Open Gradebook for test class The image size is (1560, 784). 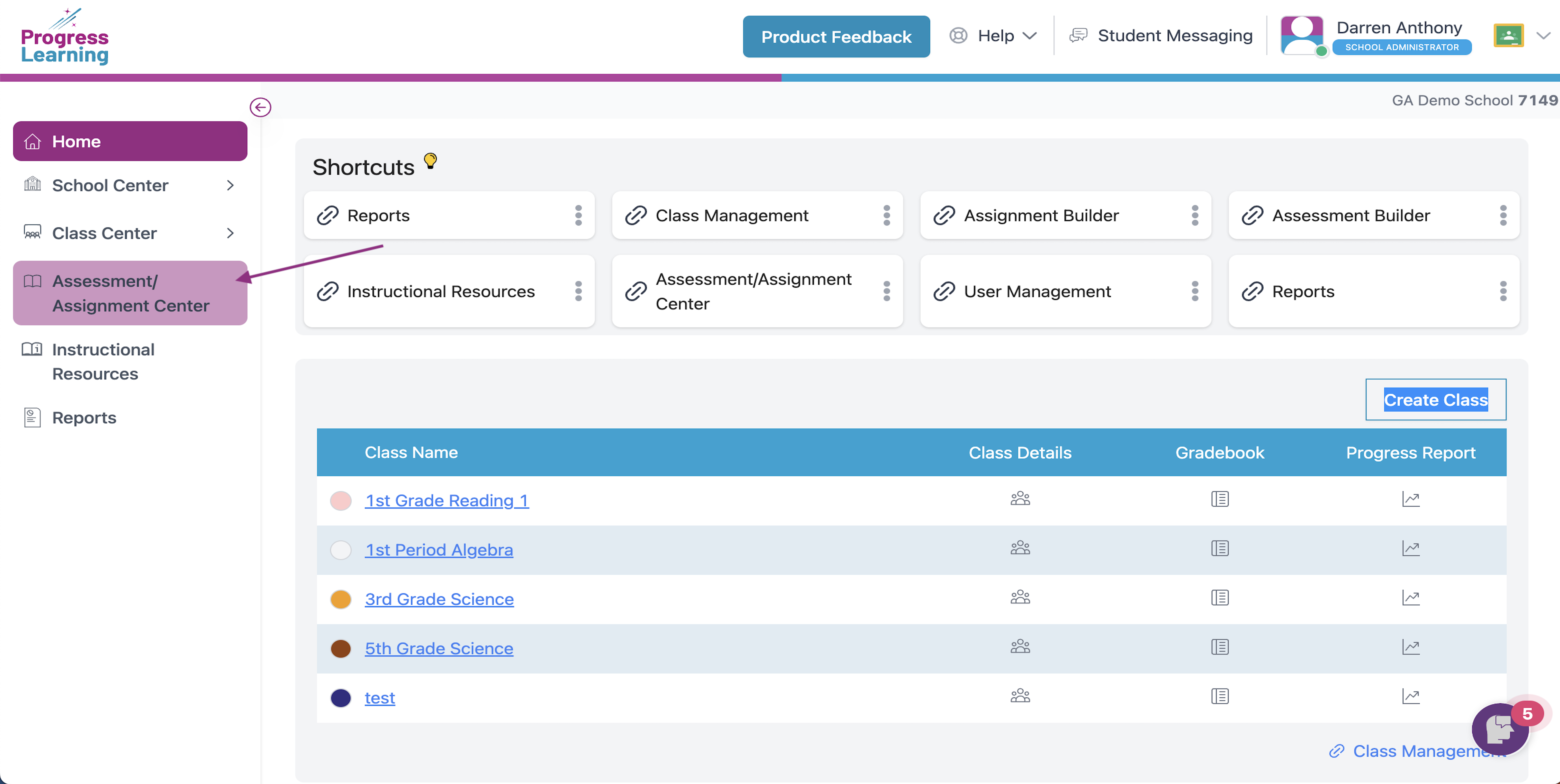click(1220, 696)
